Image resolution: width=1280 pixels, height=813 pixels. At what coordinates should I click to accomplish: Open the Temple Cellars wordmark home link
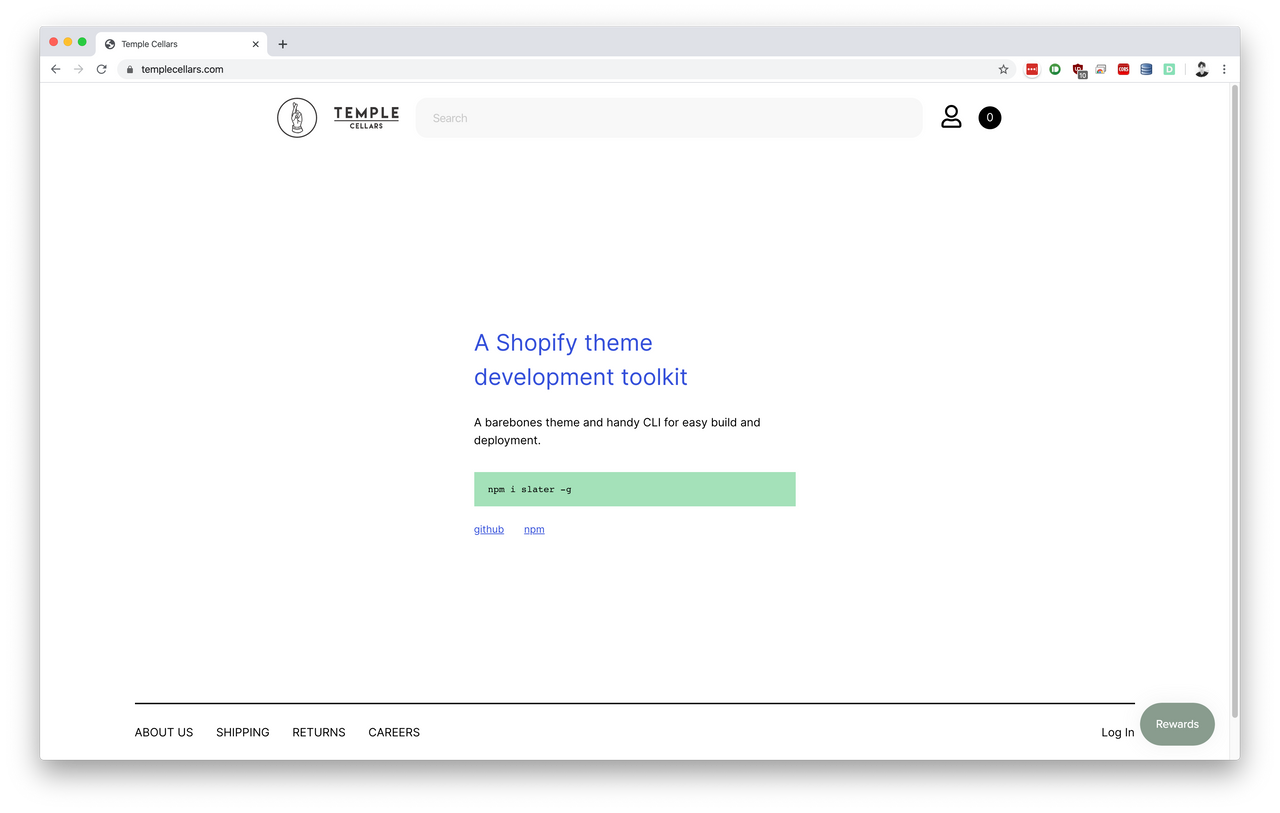pos(366,118)
